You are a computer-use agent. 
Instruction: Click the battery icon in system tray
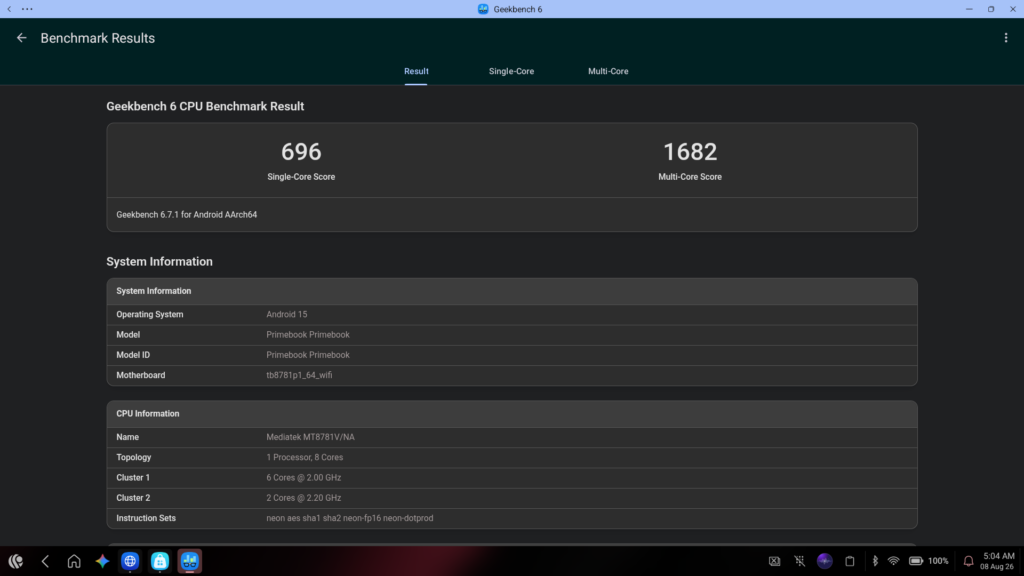coord(916,561)
